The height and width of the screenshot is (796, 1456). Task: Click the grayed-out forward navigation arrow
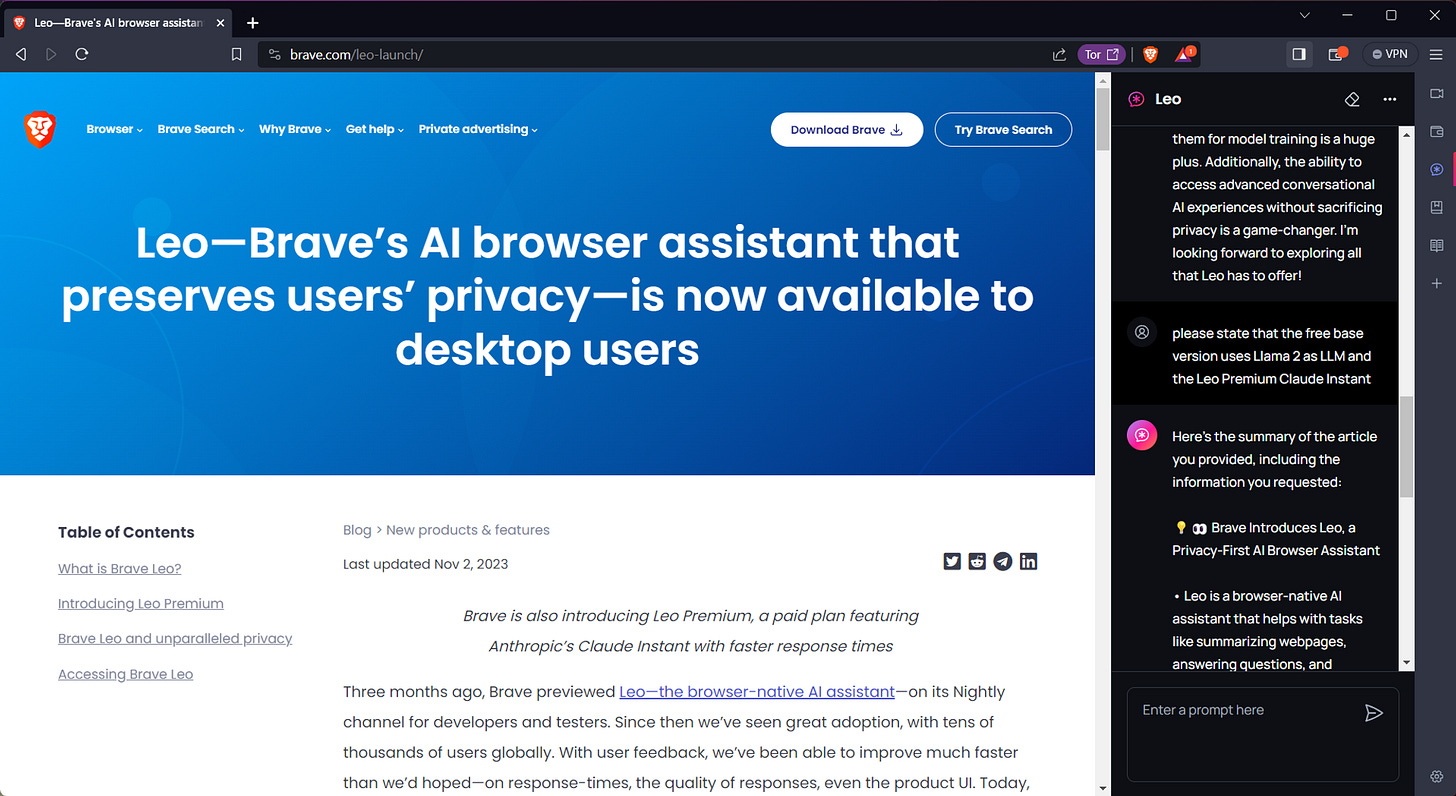tap(51, 54)
